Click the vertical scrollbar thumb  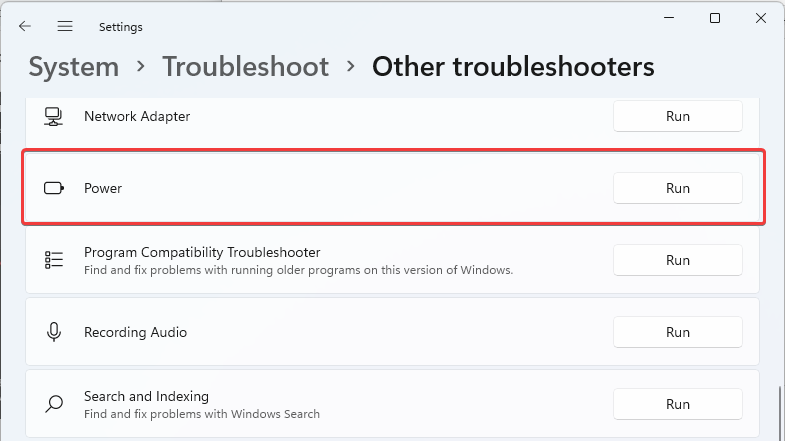click(x=779, y=413)
